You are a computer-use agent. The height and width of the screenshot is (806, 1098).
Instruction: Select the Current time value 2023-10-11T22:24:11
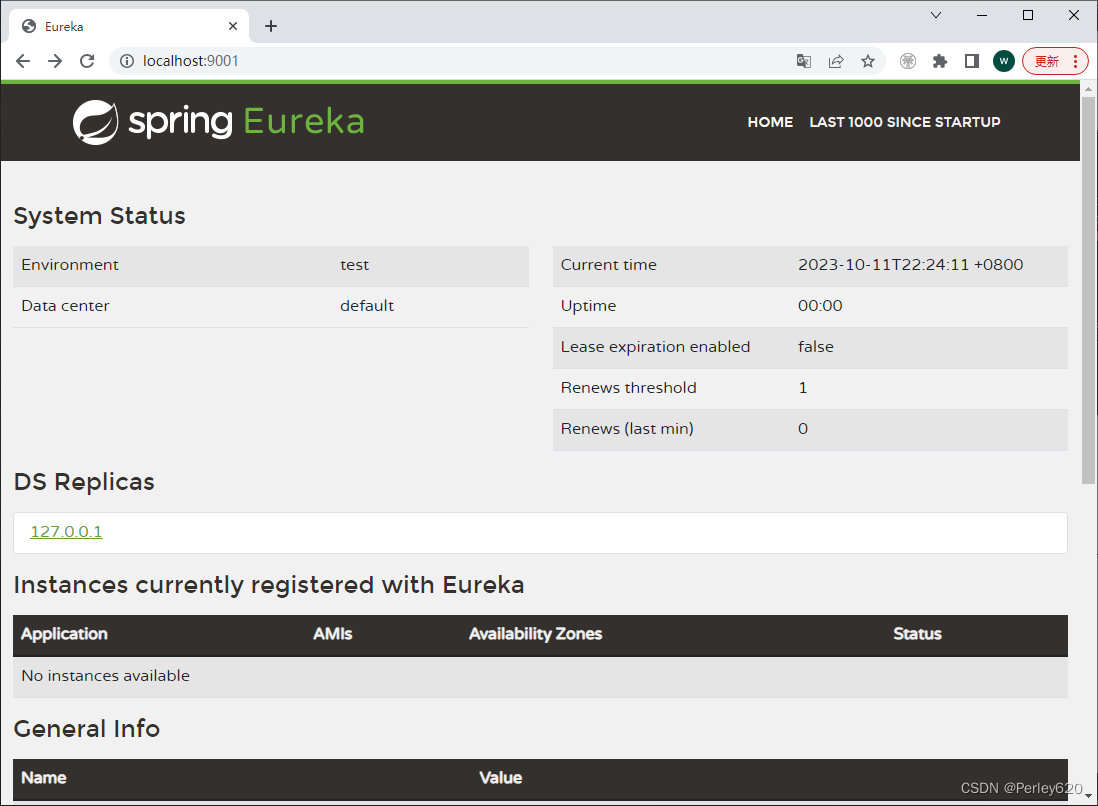point(910,265)
